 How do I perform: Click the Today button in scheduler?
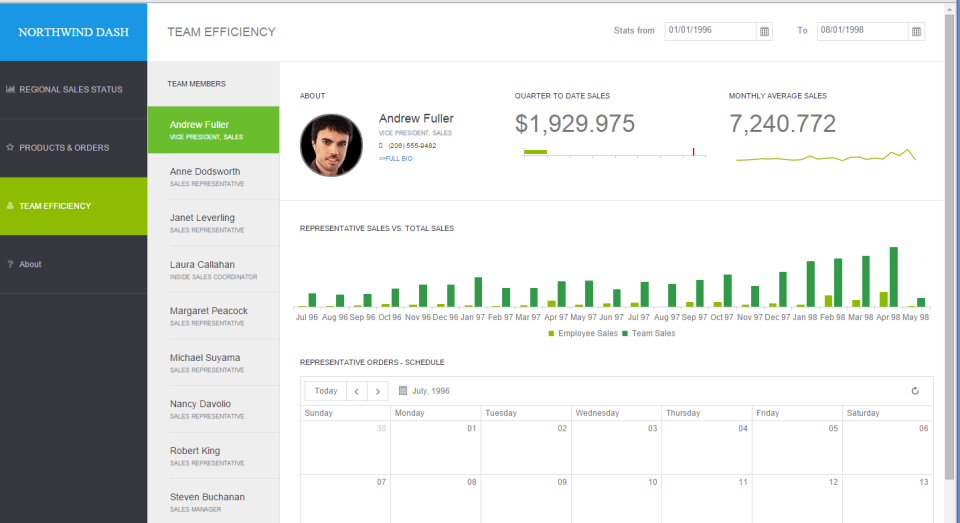point(326,391)
